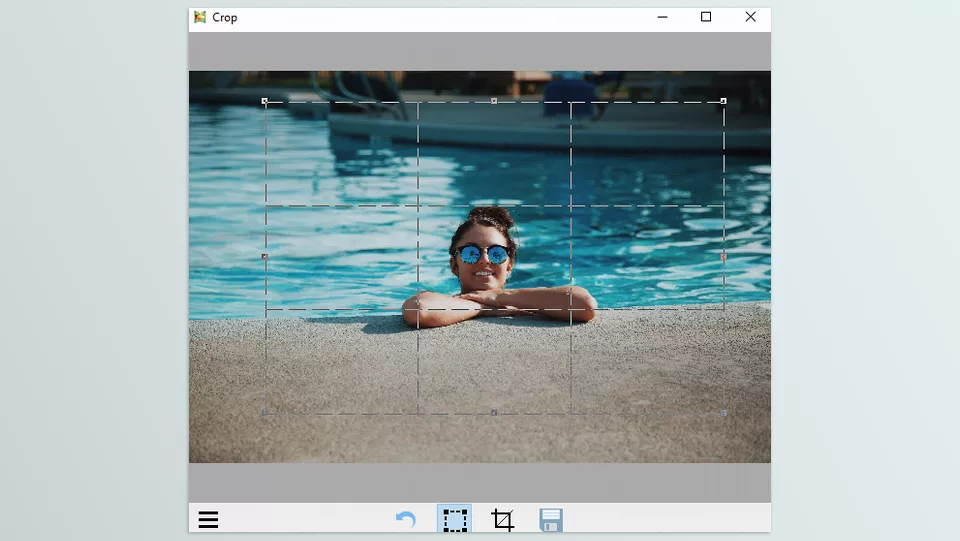Toggle the dashed selection rectangle tool

(x=454, y=520)
